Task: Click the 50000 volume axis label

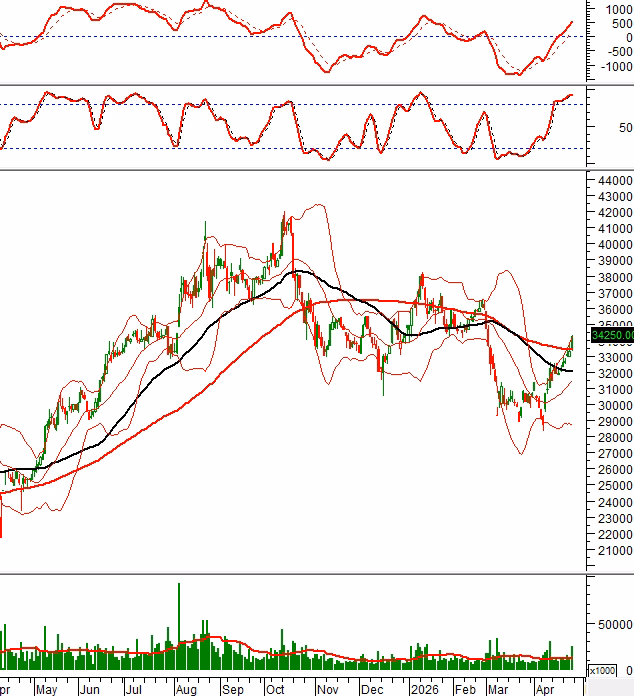Action: pyautogui.click(x=614, y=623)
